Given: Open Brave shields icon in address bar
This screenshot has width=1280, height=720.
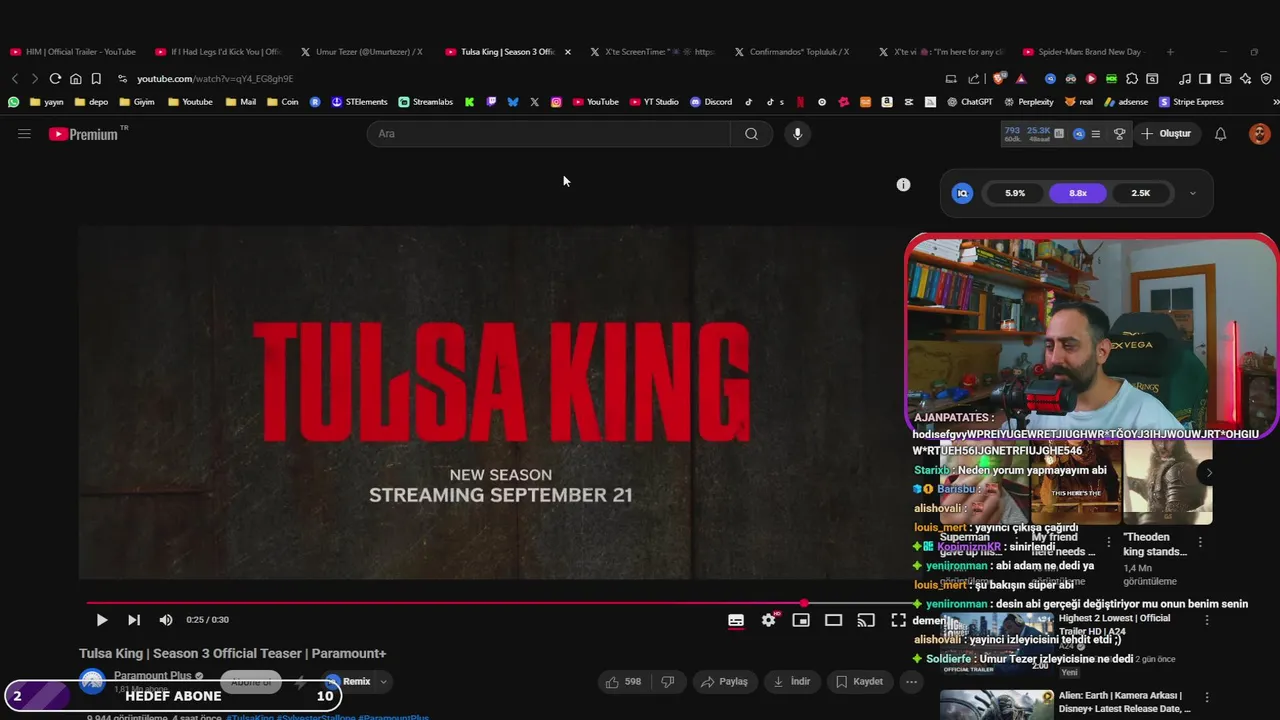Looking at the screenshot, I should click(x=998, y=79).
